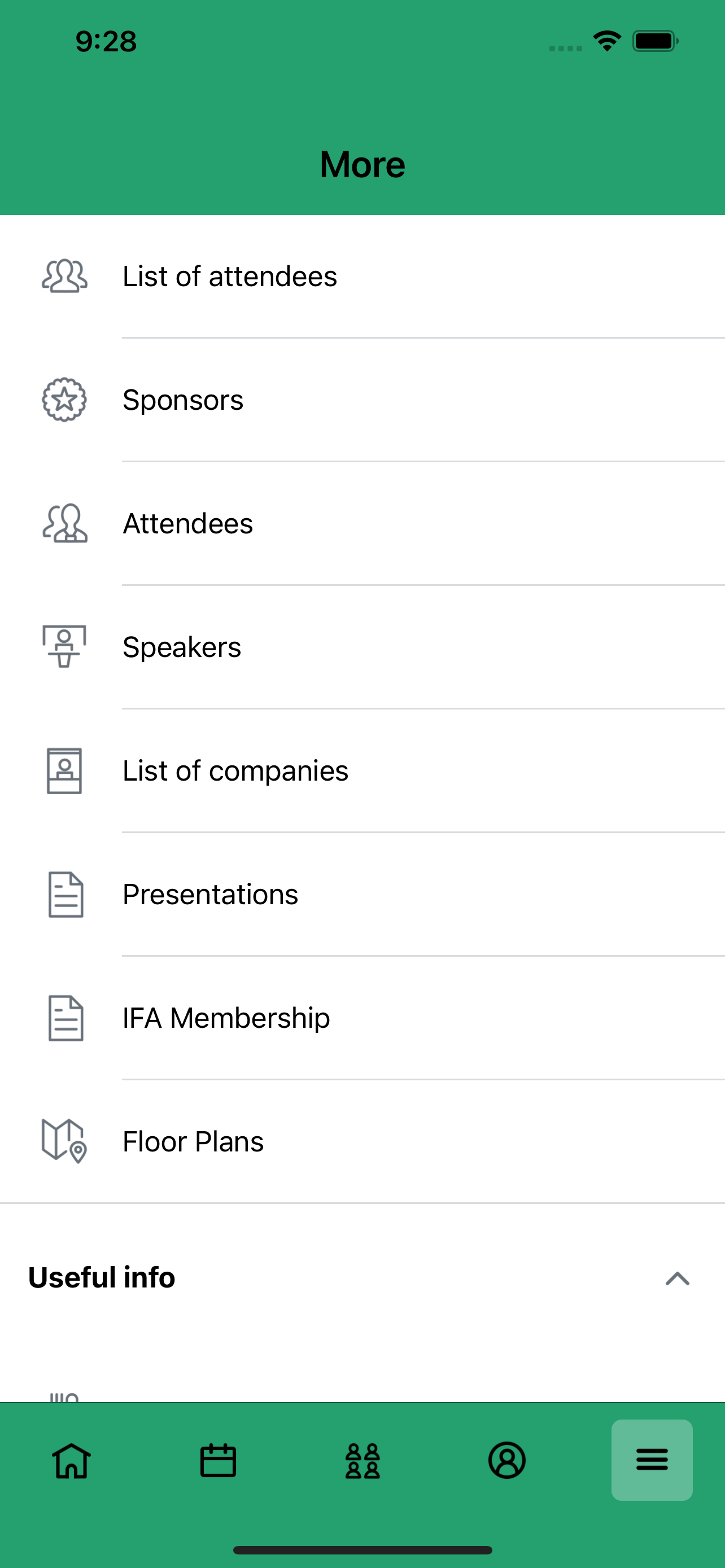Tap the map pin Floor Plans icon

coord(64,1141)
